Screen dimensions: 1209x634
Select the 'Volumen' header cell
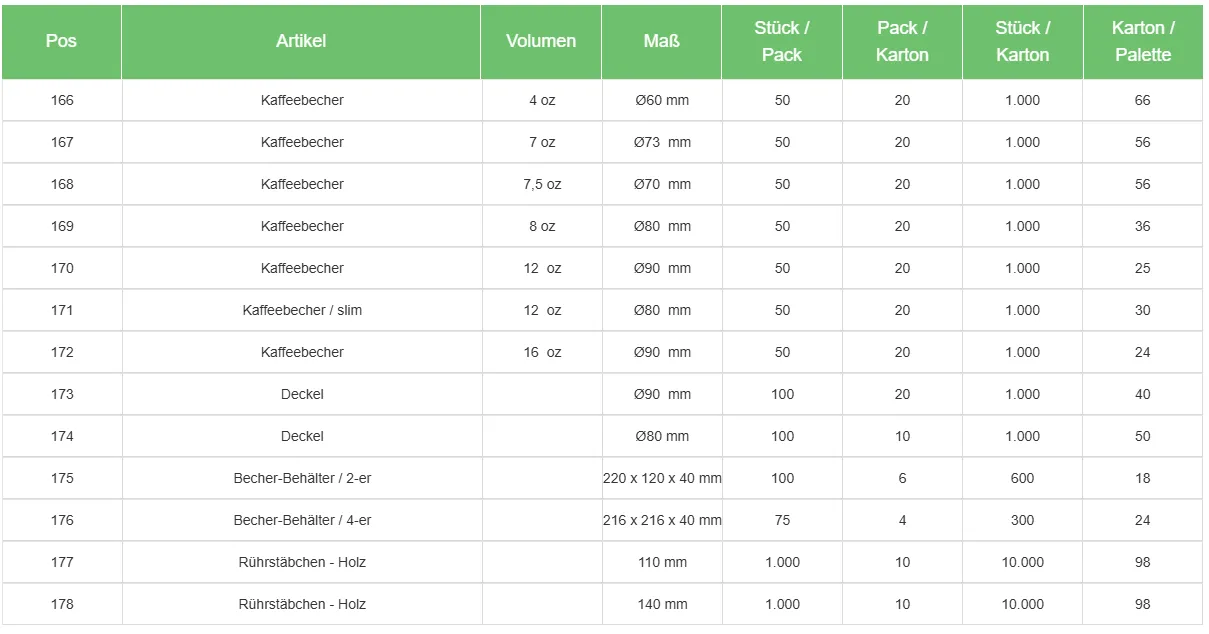pyautogui.click(x=541, y=41)
